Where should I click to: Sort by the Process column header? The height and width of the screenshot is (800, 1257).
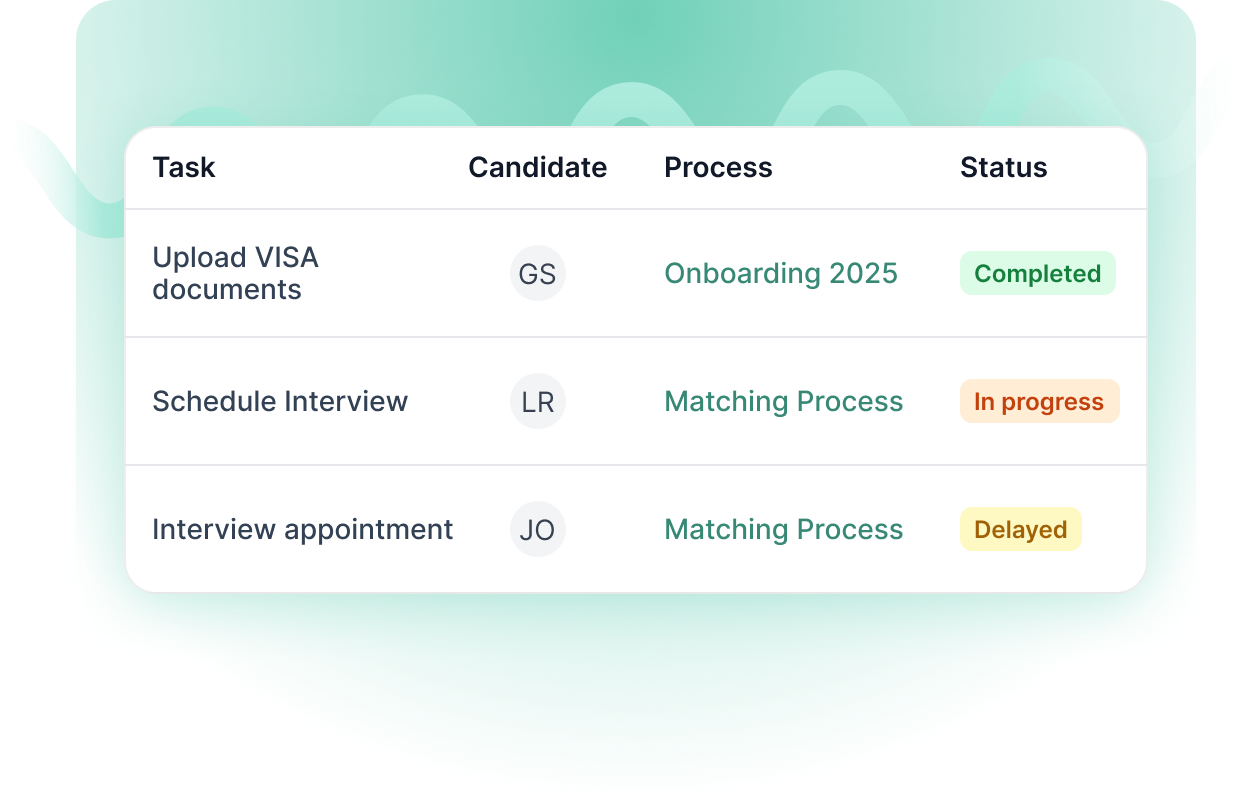point(719,168)
